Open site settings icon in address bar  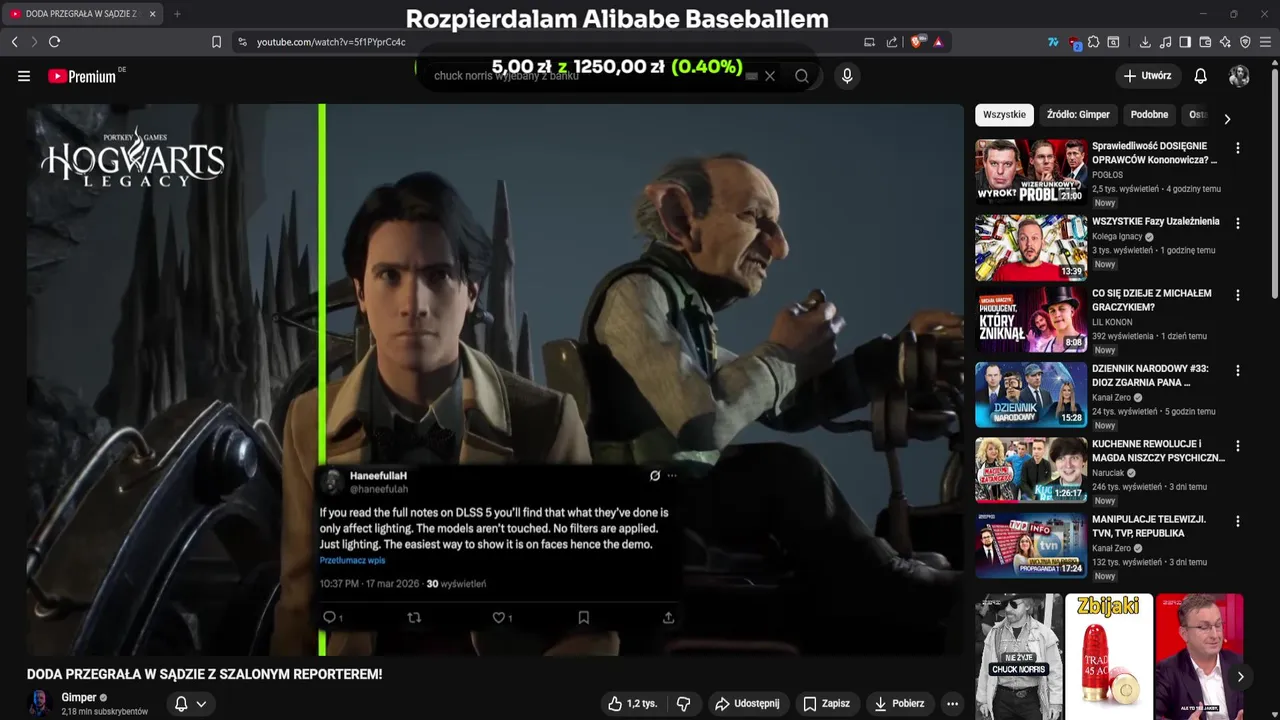[242, 42]
